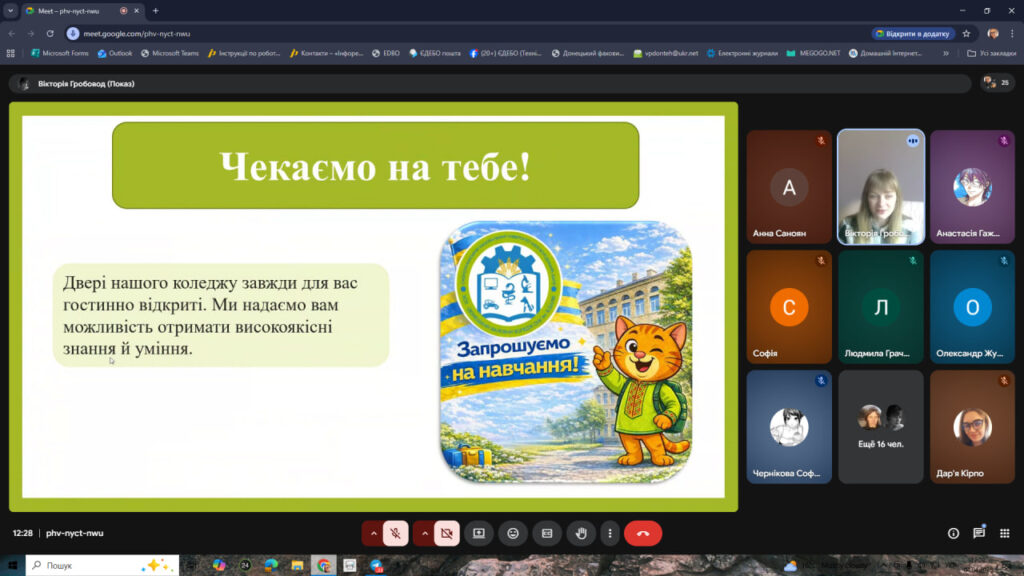Image resolution: width=1024 pixels, height=576 pixels.
Task: Open the Activities grid icon
Action: click(1005, 533)
